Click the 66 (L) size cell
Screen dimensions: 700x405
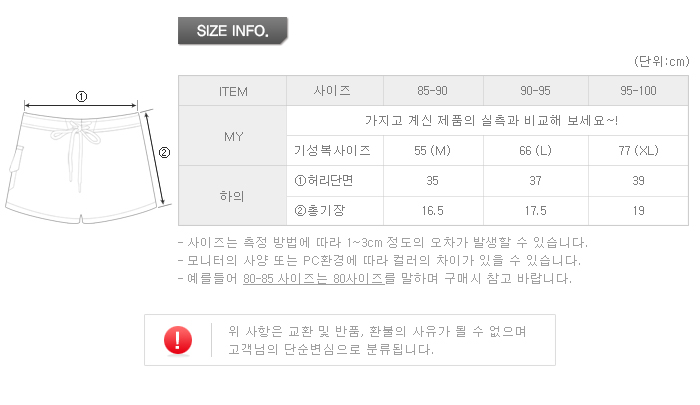pyautogui.click(x=535, y=151)
